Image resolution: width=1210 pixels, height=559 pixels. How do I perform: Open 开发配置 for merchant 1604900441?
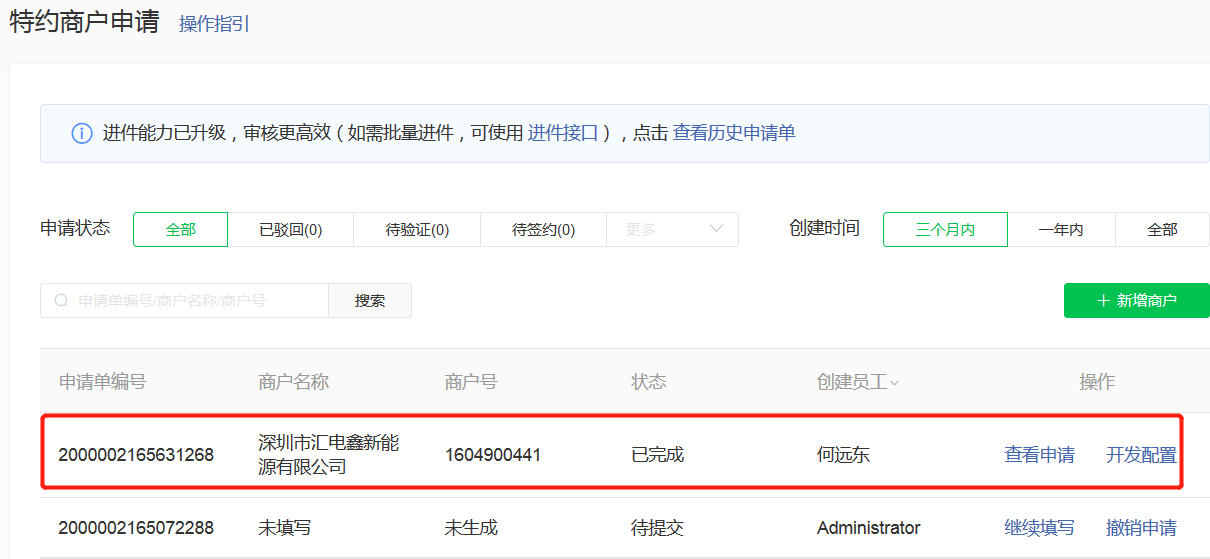1141,455
